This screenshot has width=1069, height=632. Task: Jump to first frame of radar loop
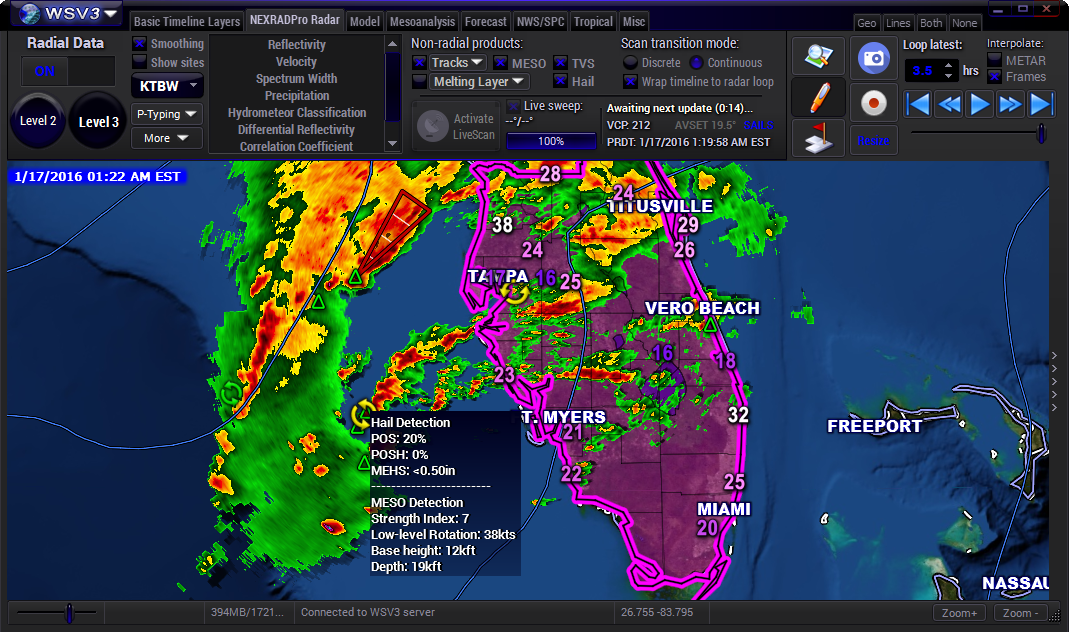point(918,104)
